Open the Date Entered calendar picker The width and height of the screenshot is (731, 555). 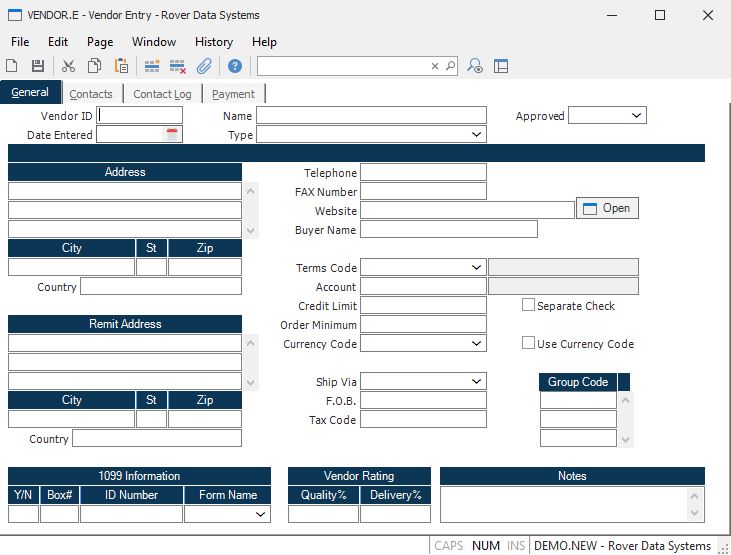[172, 135]
